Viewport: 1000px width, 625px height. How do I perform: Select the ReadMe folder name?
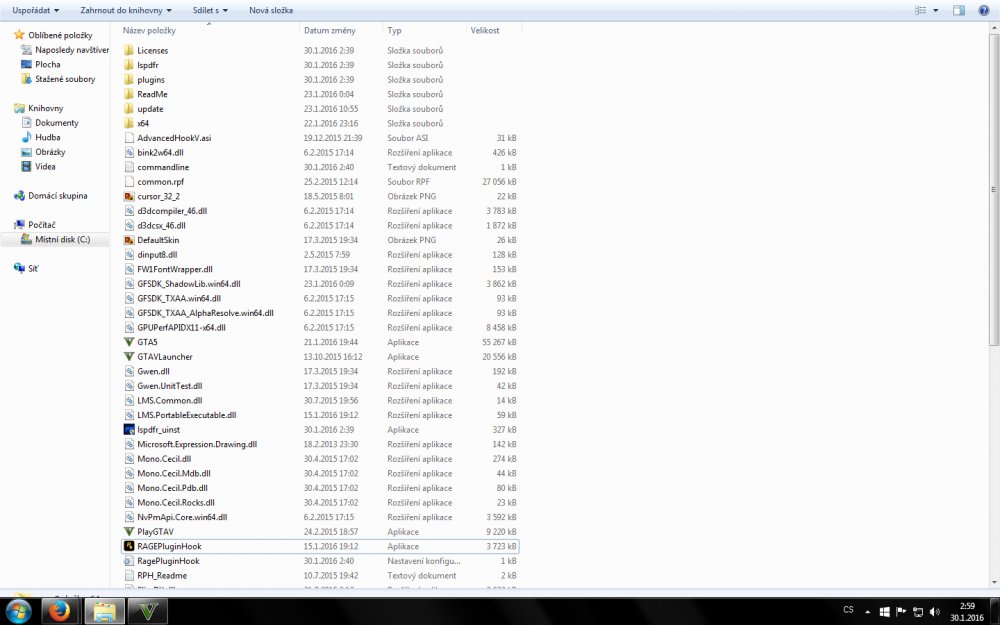[152, 94]
